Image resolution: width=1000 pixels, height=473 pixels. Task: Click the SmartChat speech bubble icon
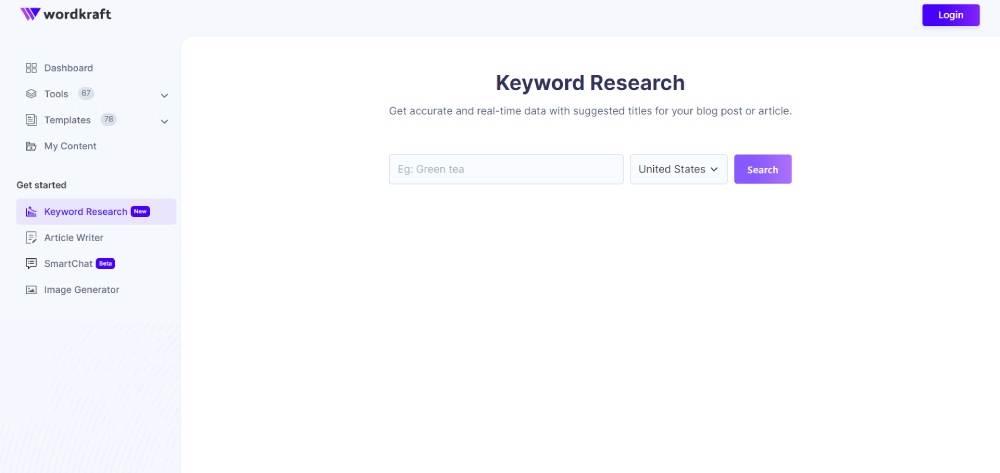[31, 264]
